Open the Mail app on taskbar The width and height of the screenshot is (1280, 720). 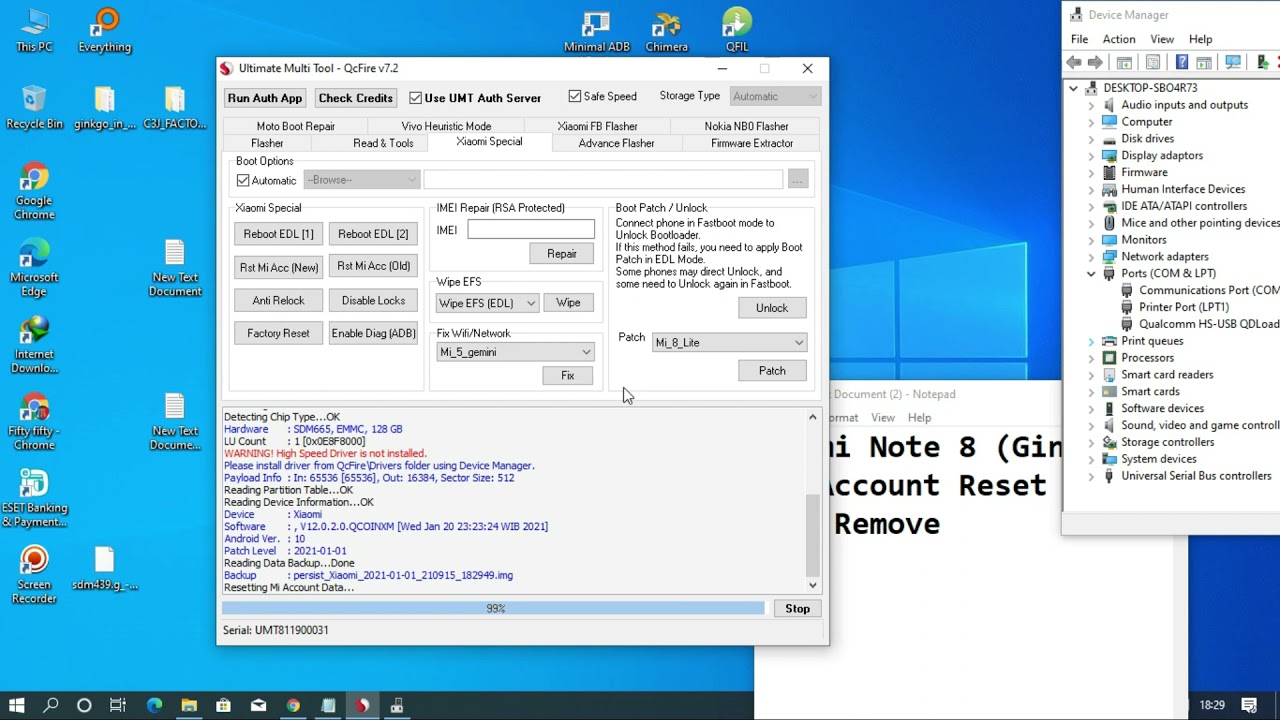(x=258, y=705)
